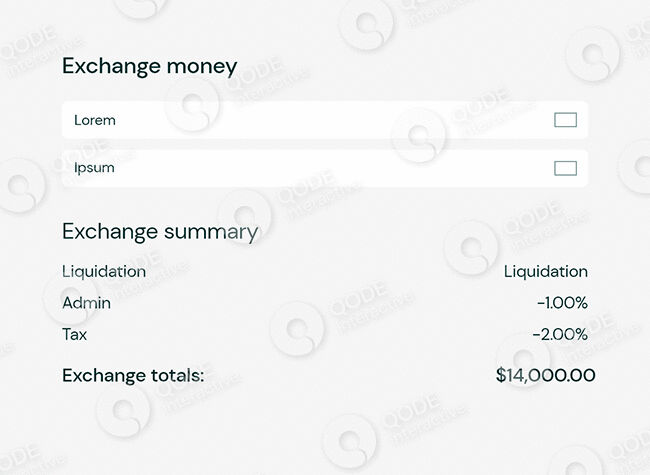Select the Ipsum option label
650x475 pixels.
point(94,168)
